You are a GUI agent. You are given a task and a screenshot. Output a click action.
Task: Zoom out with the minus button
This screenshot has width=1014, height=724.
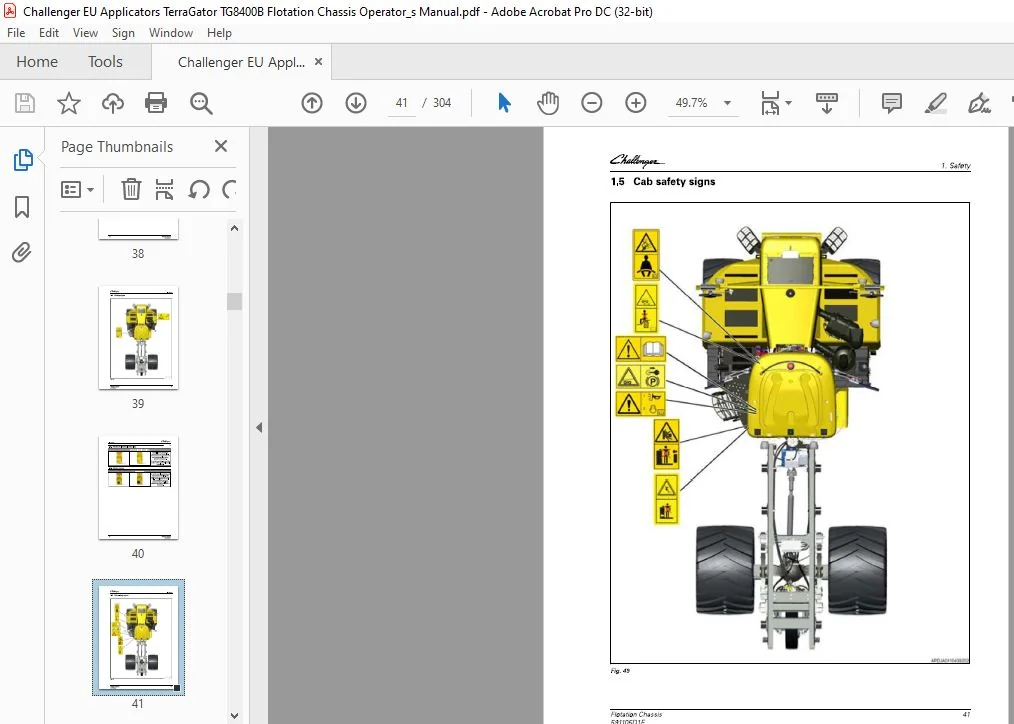(591, 103)
